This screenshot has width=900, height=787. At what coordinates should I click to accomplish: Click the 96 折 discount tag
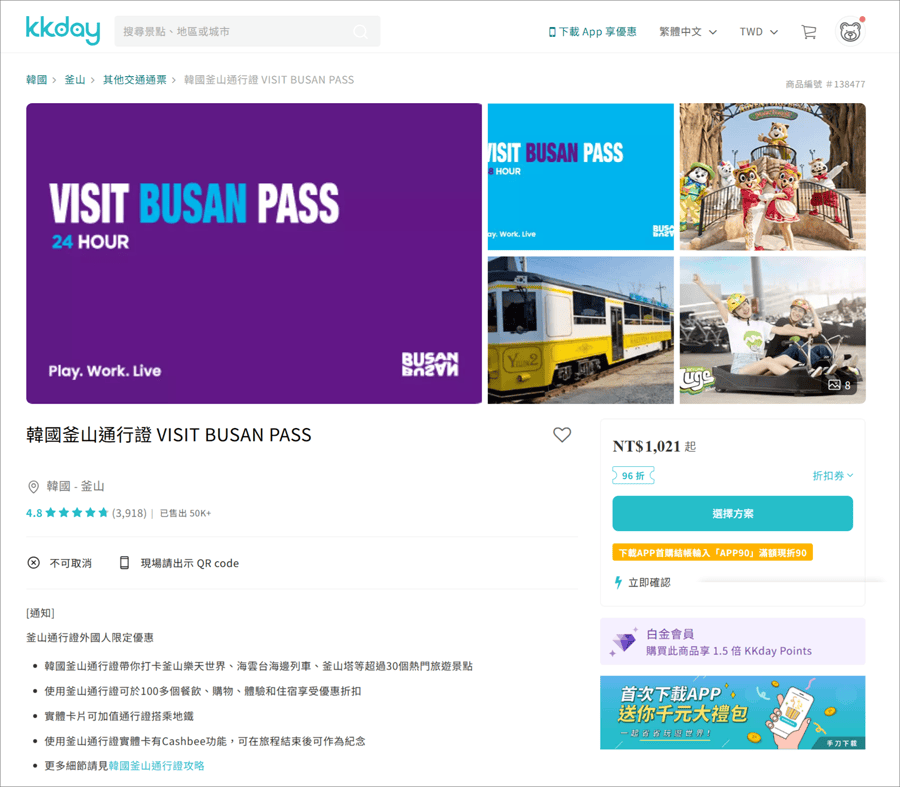click(633, 475)
